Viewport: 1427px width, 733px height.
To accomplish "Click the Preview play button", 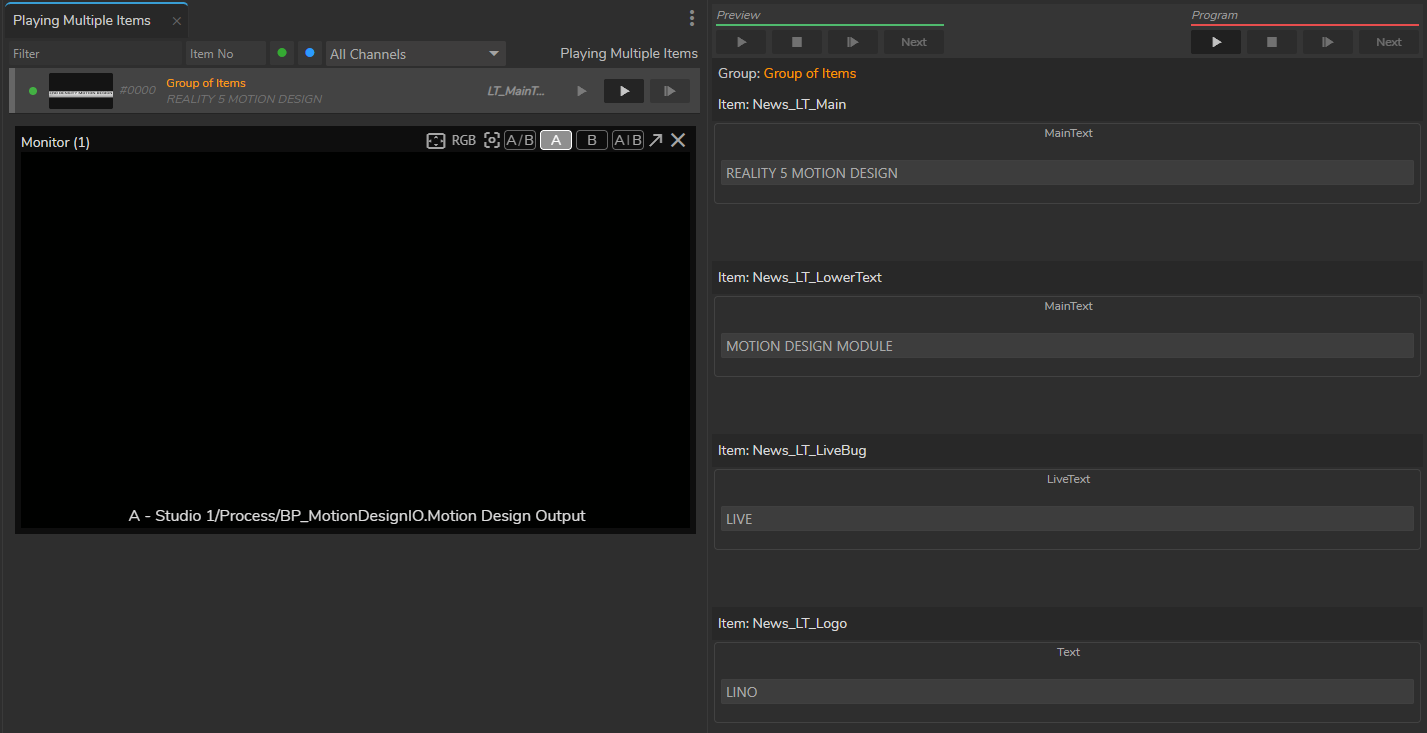I will [741, 42].
